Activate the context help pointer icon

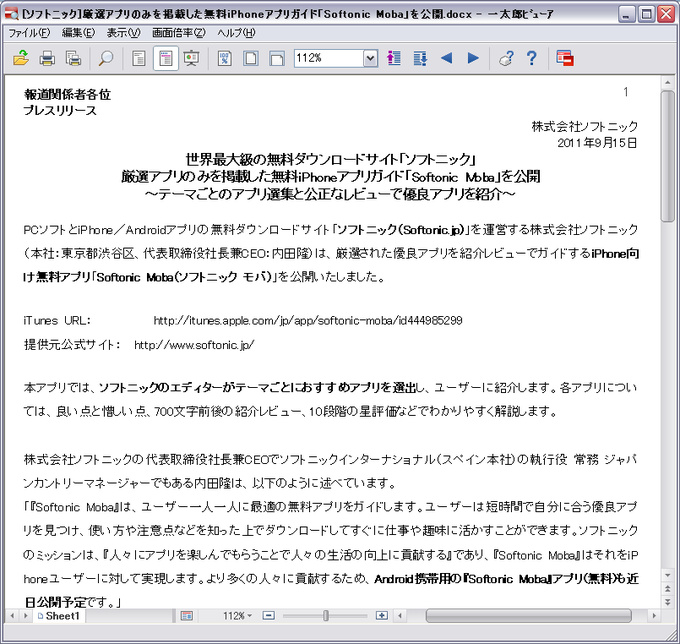[x=506, y=58]
